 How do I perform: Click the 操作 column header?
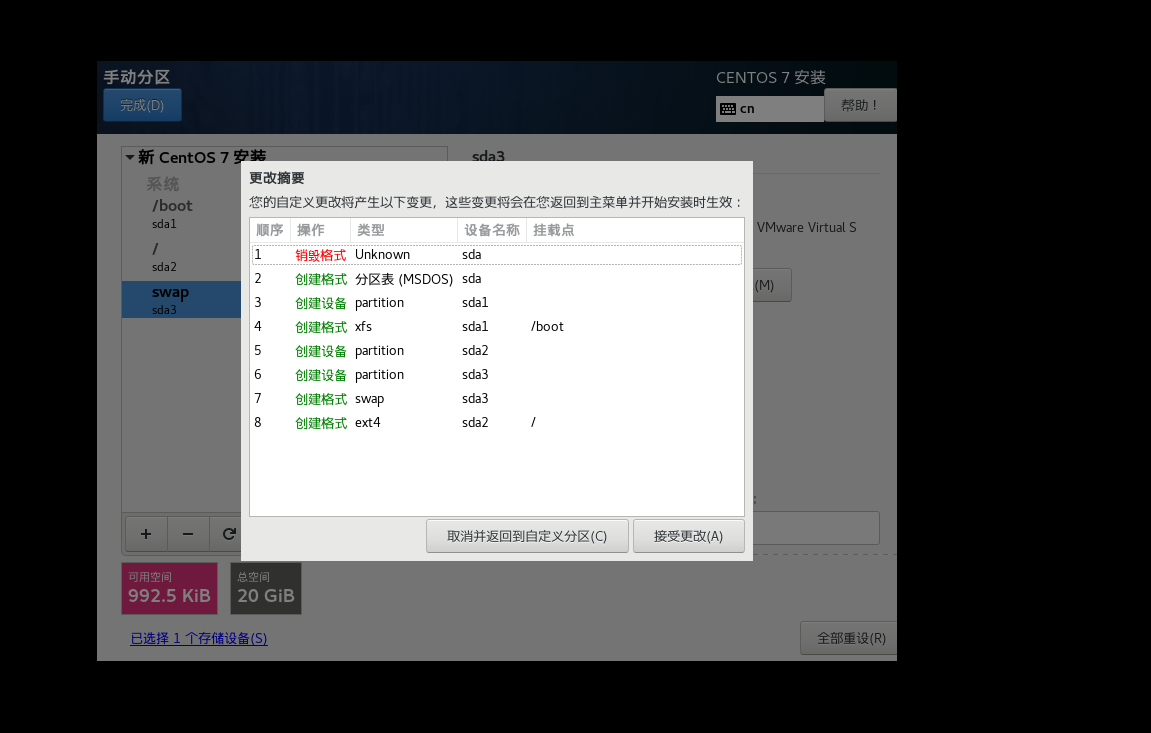pos(320,230)
